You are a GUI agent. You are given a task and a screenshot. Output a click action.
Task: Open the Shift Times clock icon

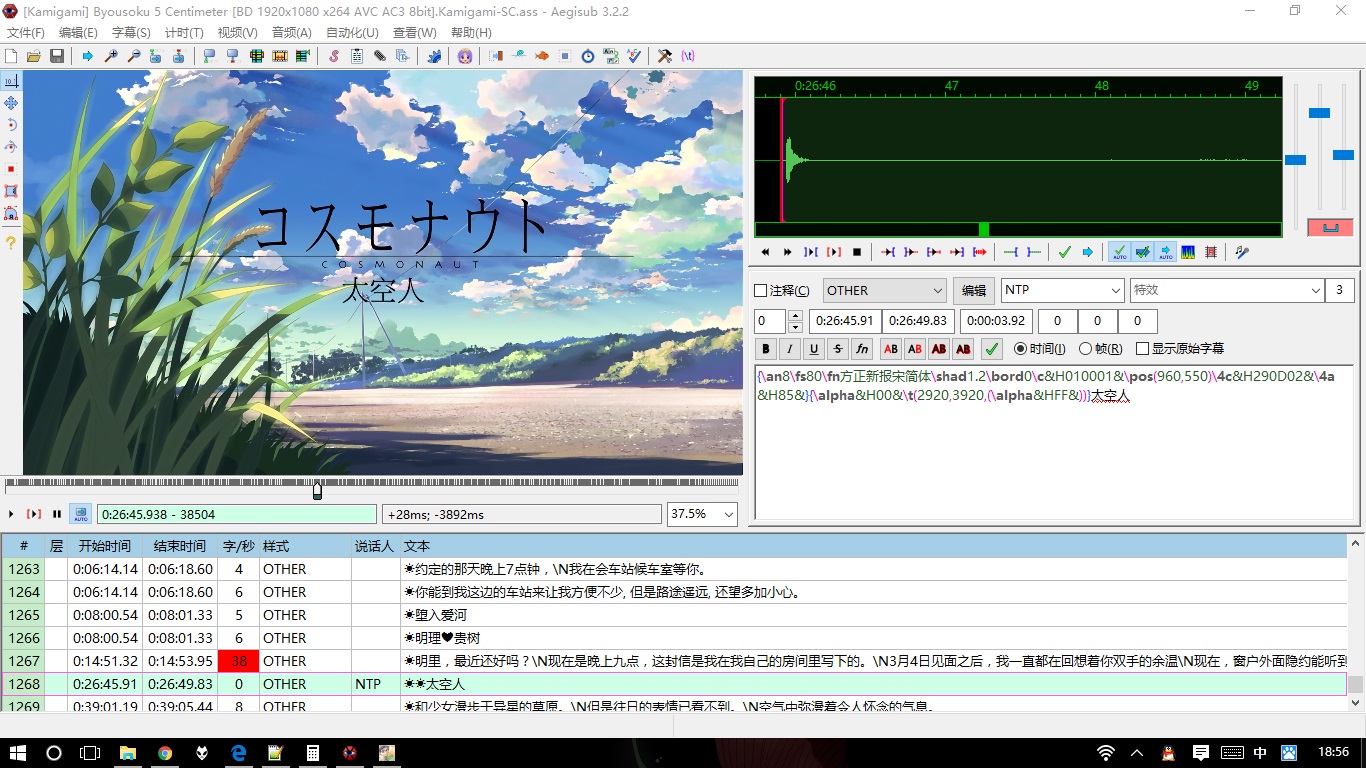(588, 56)
